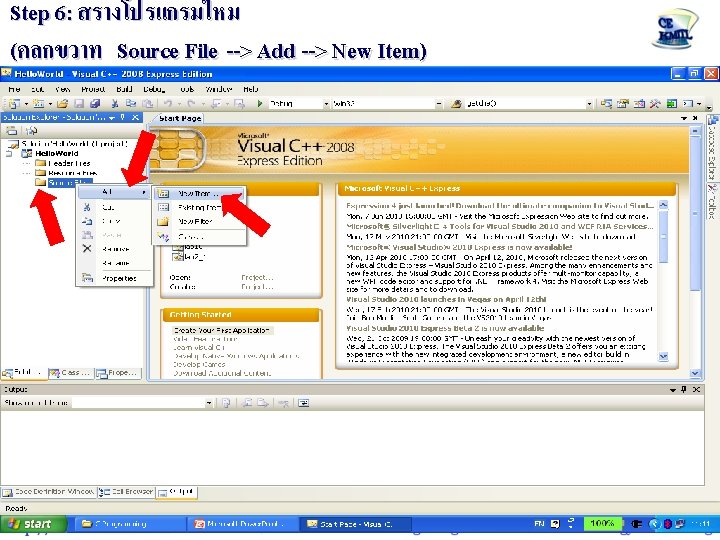Choose New Item in the Add submenu
The image size is (720, 540).
[x=199, y=193]
